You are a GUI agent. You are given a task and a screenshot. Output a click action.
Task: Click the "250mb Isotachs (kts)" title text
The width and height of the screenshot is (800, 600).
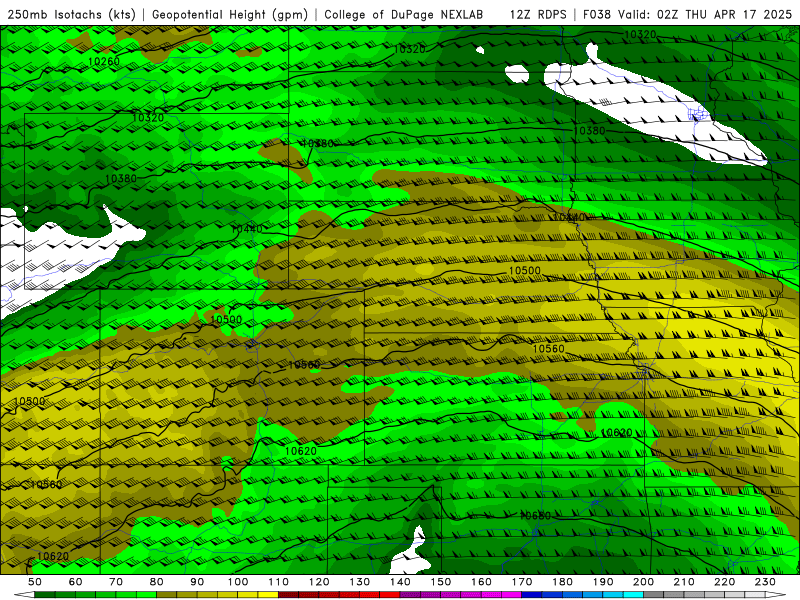point(71,14)
